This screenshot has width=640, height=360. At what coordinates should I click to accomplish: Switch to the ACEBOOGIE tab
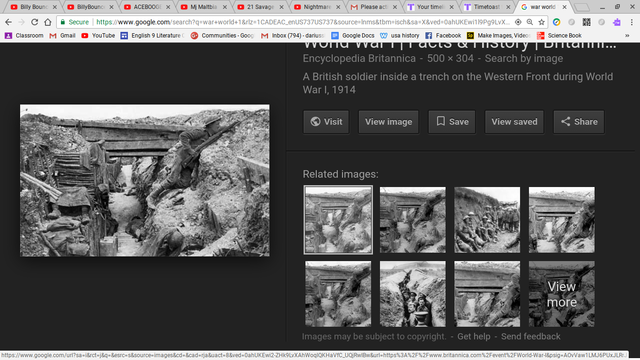(147, 7)
